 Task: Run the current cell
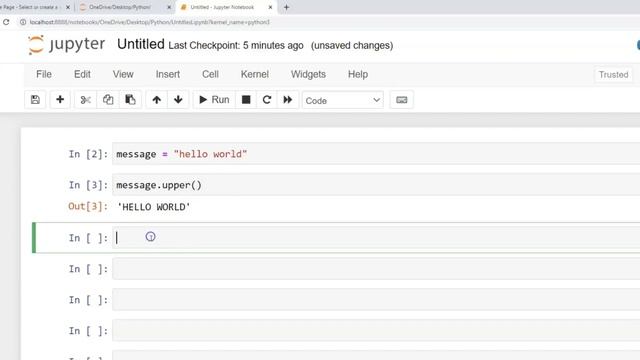click(214, 100)
